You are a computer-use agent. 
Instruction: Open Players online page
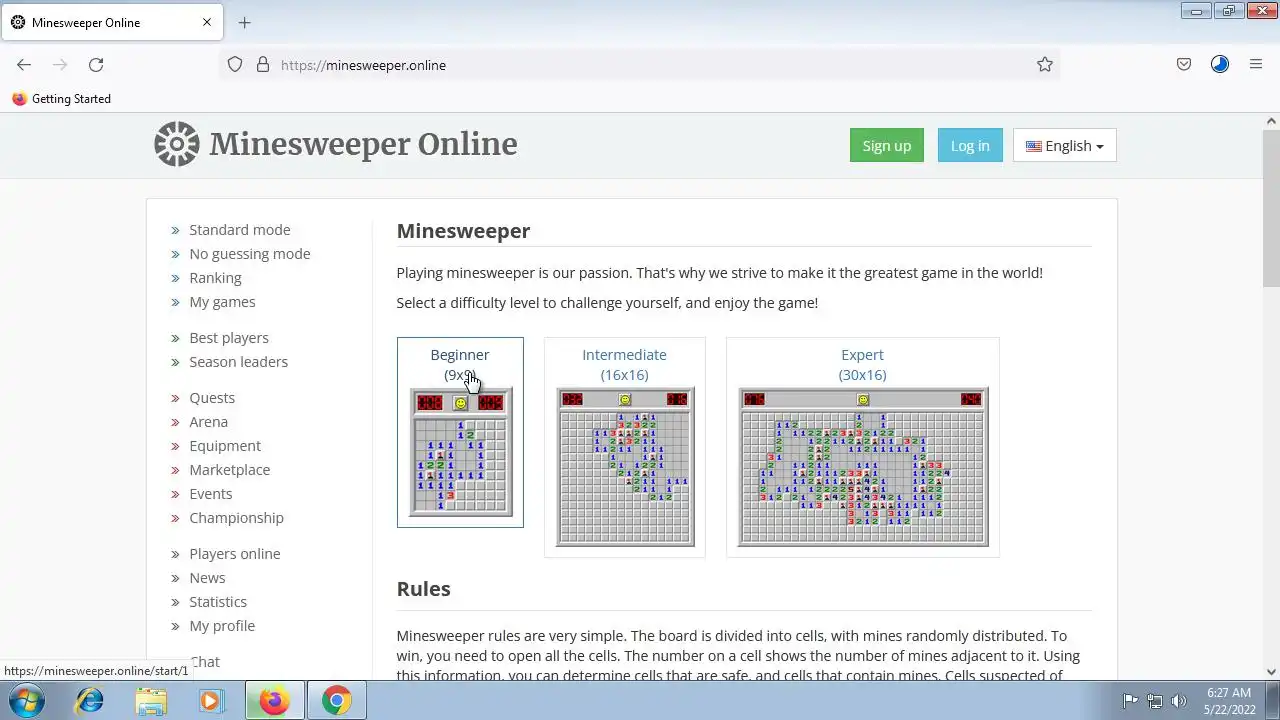click(235, 554)
